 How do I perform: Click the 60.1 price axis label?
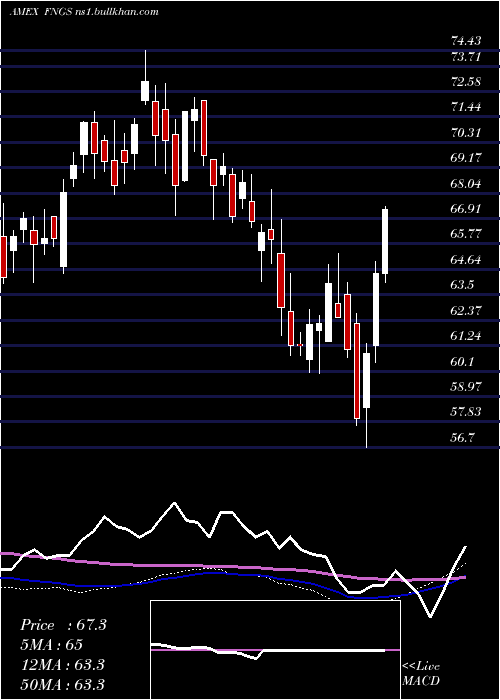(x=462, y=361)
